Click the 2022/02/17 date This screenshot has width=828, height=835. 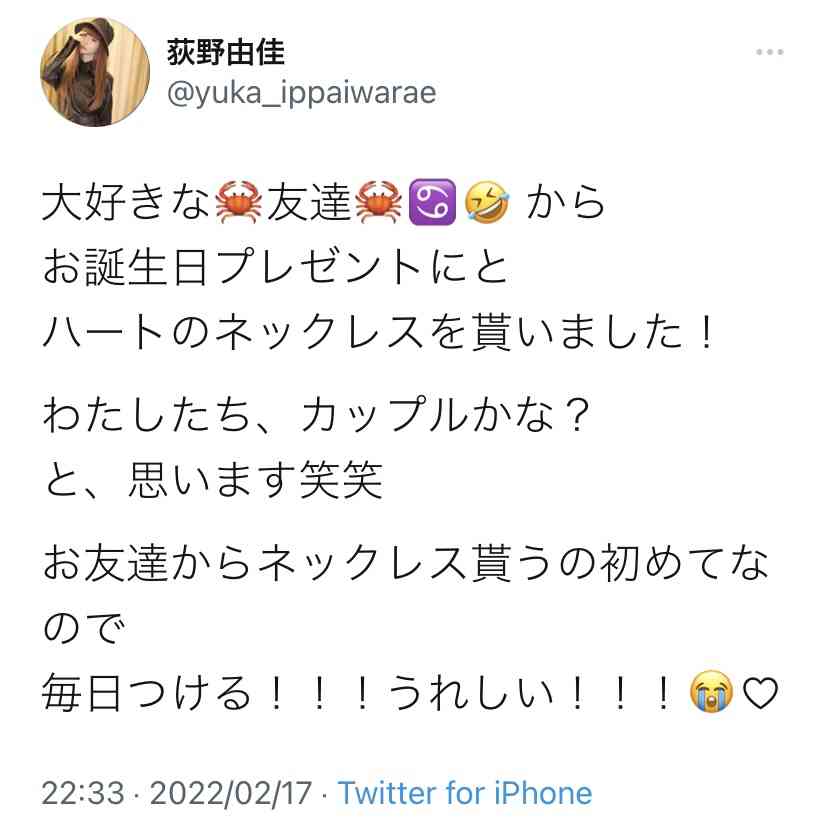[231, 793]
